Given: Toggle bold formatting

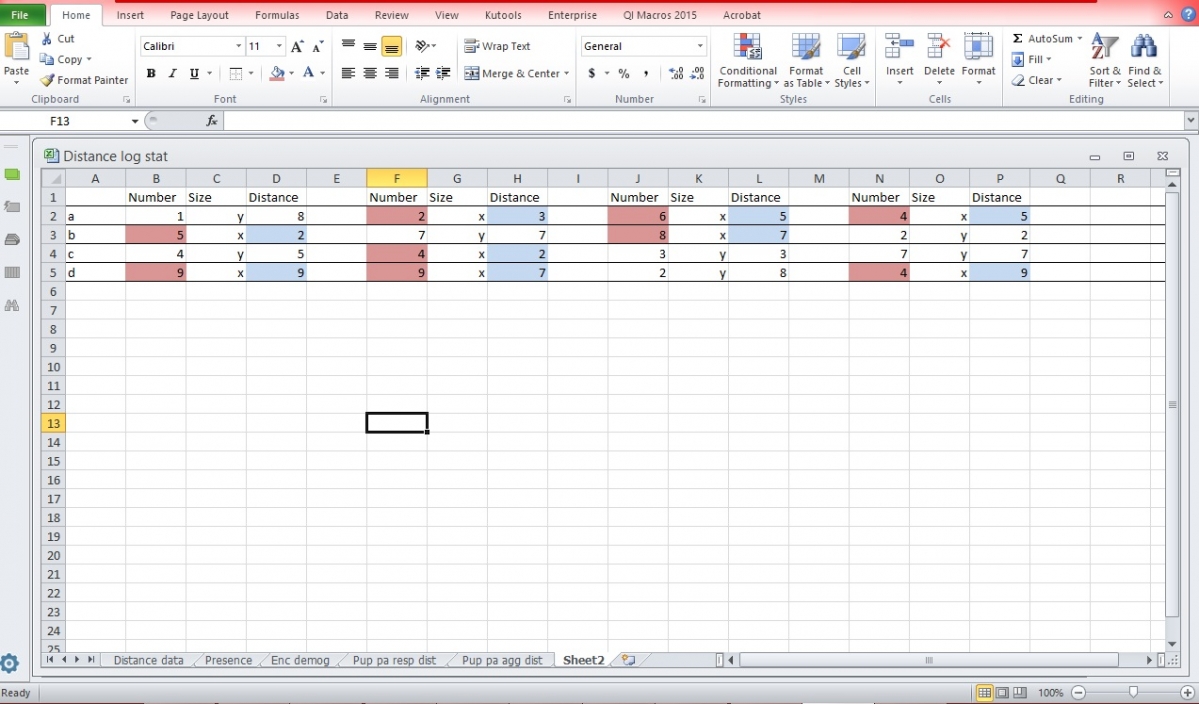Looking at the screenshot, I should pos(150,73).
